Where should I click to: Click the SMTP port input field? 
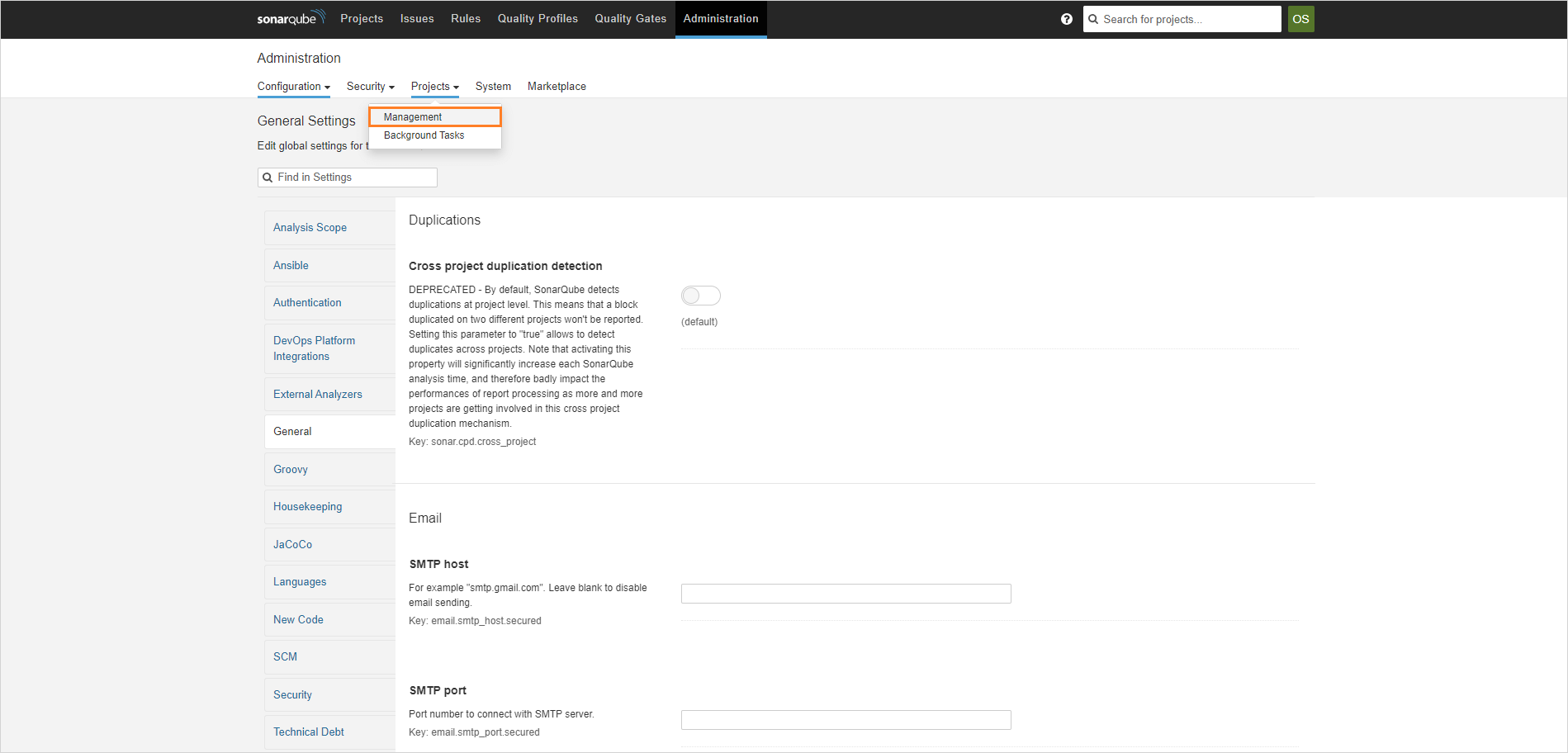[x=845, y=719]
